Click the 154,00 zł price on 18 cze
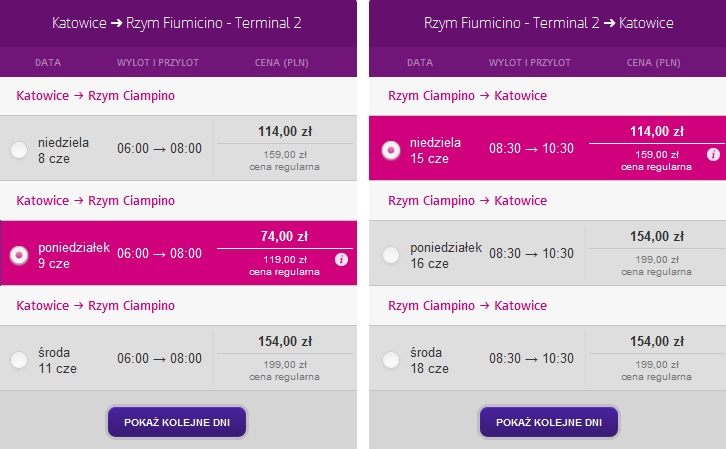The height and width of the screenshot is (449, 726). (657, 342)
